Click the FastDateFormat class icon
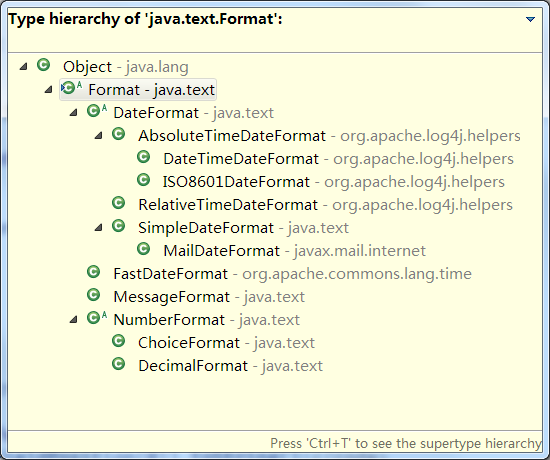The height and width of the screenshot is (460, 550). (x=94, y=272)
